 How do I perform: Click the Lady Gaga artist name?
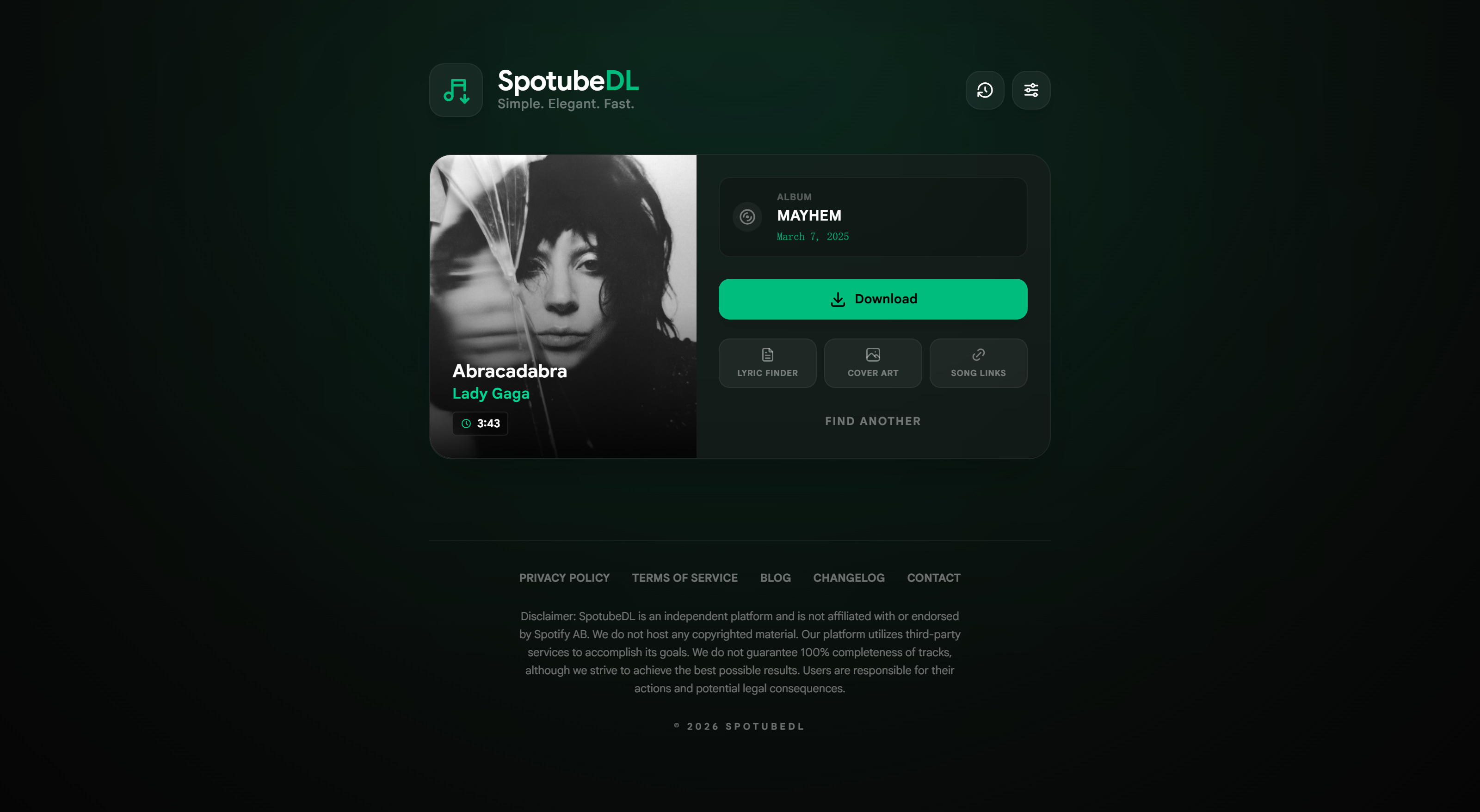point(491,394)
